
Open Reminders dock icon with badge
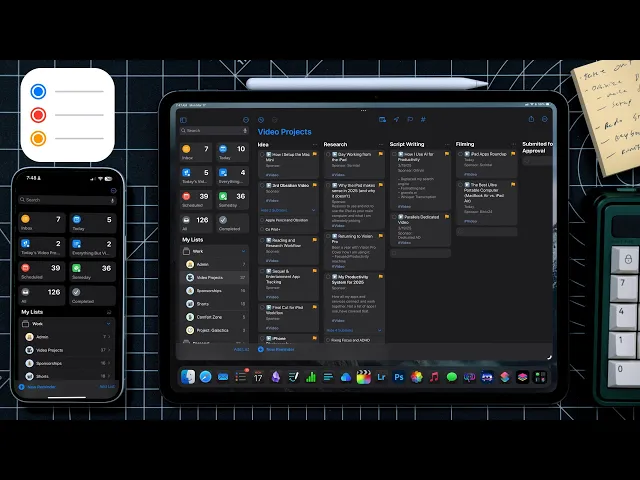tap(241, 377)
